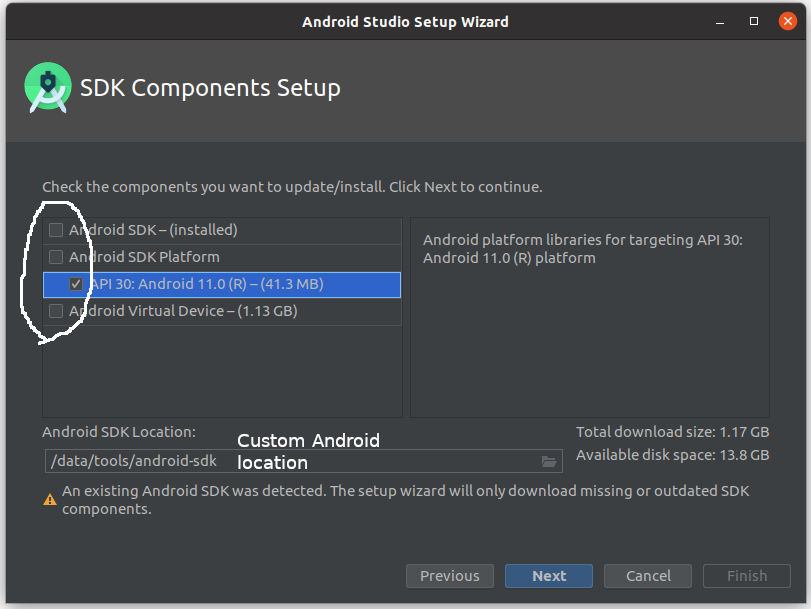The image size is (811, 609).
Task: Select the 'Android Virtual Device – (1.13 GB)' row text
Action: point(183,311)
